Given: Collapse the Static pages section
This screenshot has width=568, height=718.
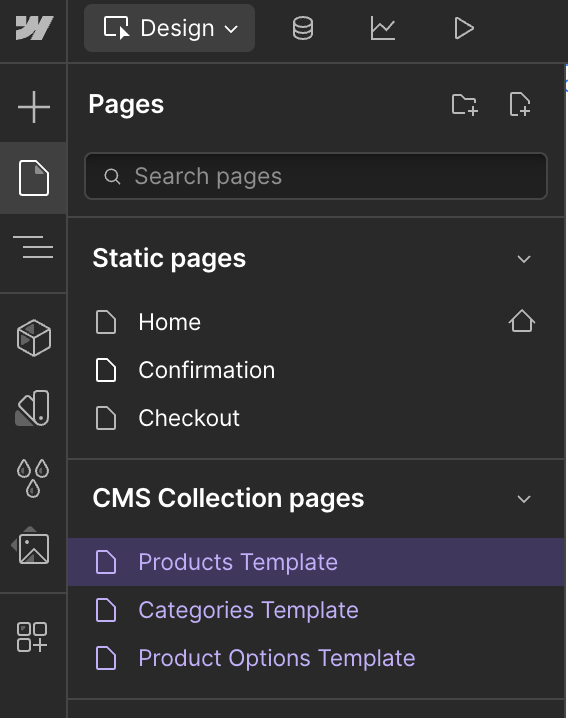Looking at the screenshot, I should tap(524, 259).
